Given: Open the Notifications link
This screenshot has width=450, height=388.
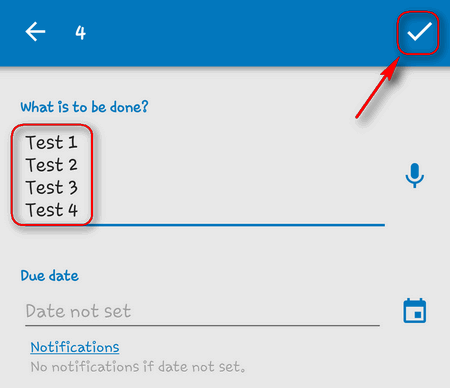Looking at the screenshot, I should [75, 347].
